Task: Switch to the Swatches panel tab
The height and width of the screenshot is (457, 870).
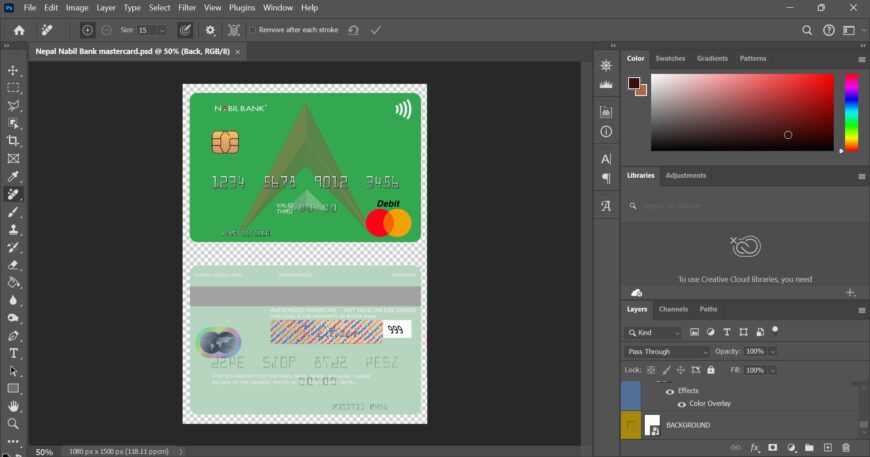Action: tap(670, 58)
